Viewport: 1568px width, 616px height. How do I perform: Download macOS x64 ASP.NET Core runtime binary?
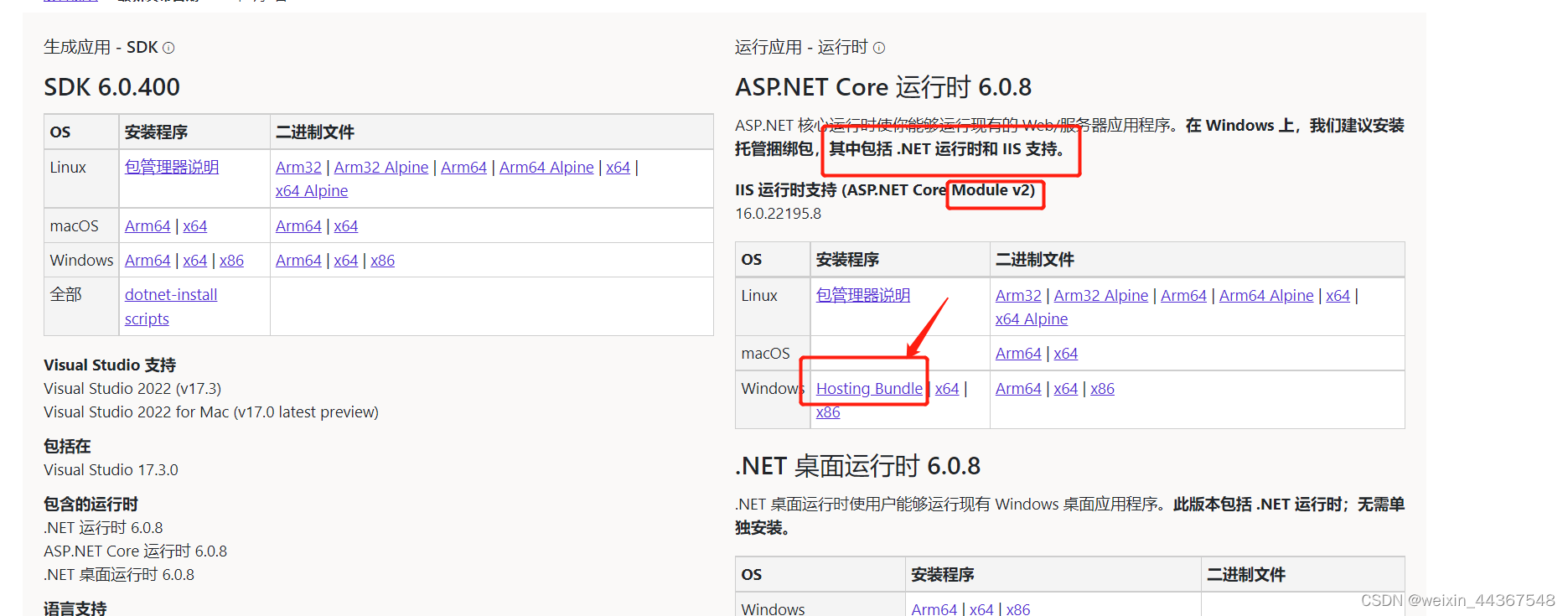(x=1066, y=353)
